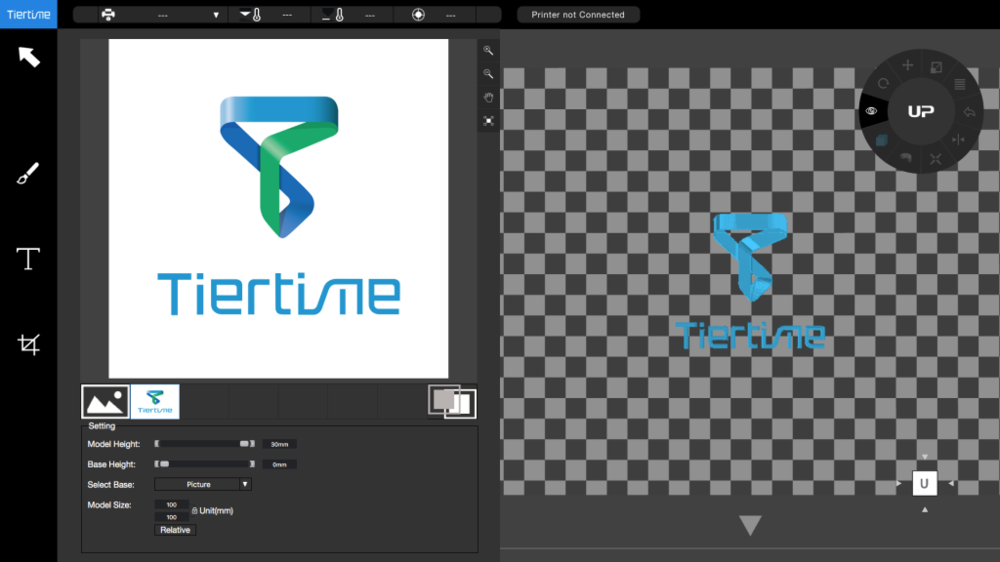Click the rotate icon in wheel menu
The width and height of the screenshot is (1000, 562).
(x=883, y=83)
